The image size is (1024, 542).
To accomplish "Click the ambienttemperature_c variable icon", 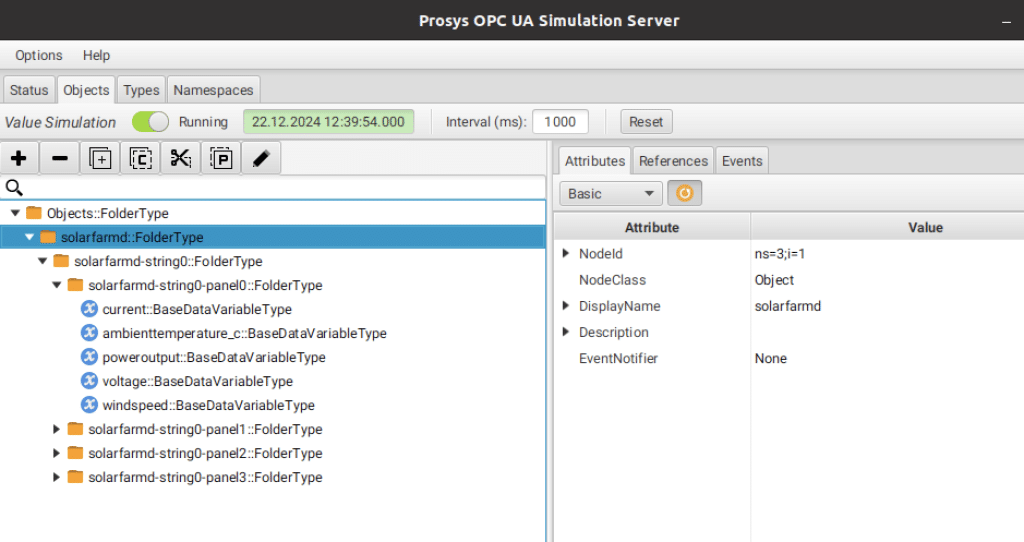I will [89, 333].
